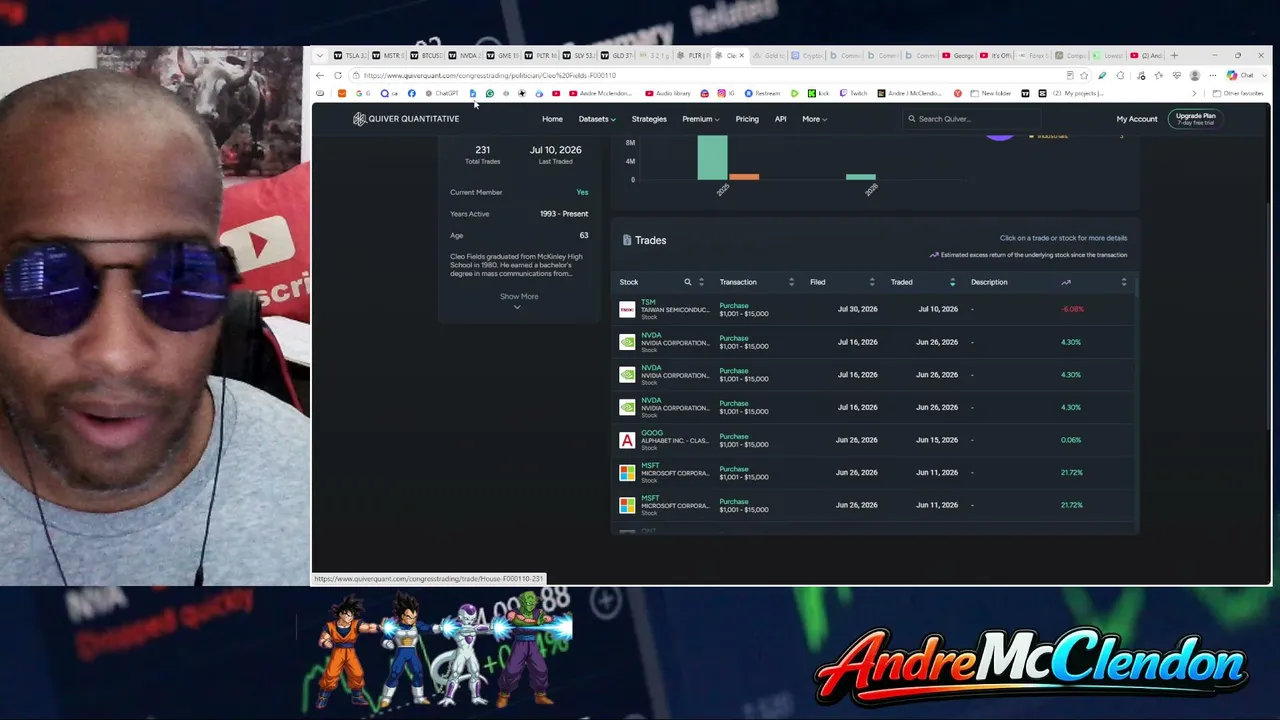Open the My projects bookmark

tap(1070, 94)
